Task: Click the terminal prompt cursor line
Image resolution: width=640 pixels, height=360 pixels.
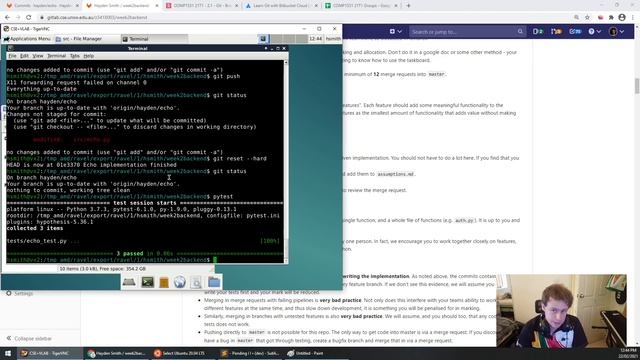Action: point(145,260)
